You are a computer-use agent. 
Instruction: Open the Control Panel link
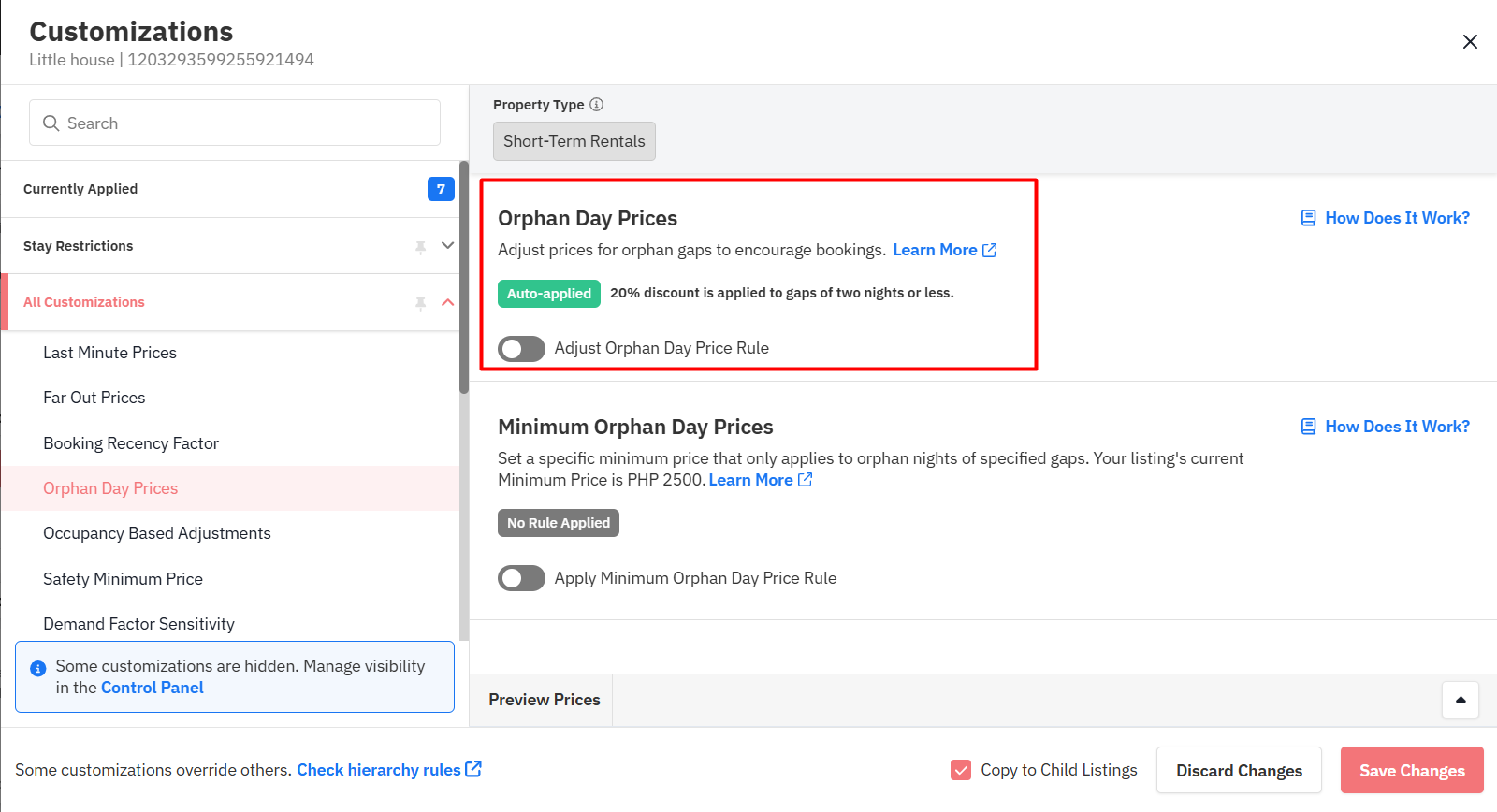pos(153,688)
